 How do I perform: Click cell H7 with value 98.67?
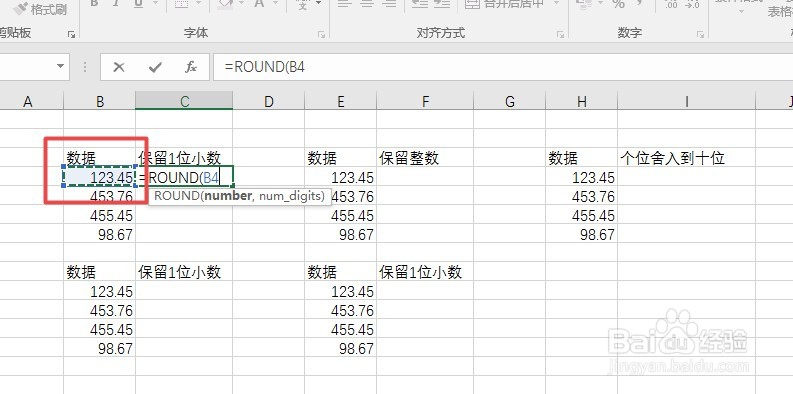click(x=582, y=234)
